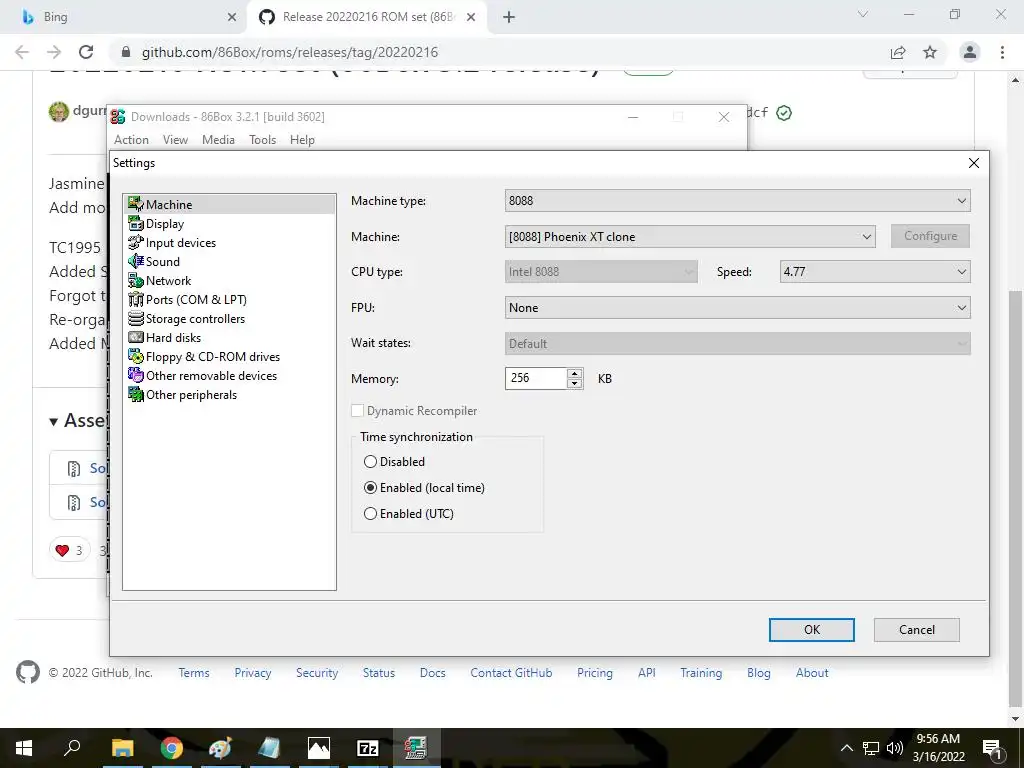Viewport: 1024px width, 768px height.
Task: Open the Sound settings icon
Action: click(136, 261)
